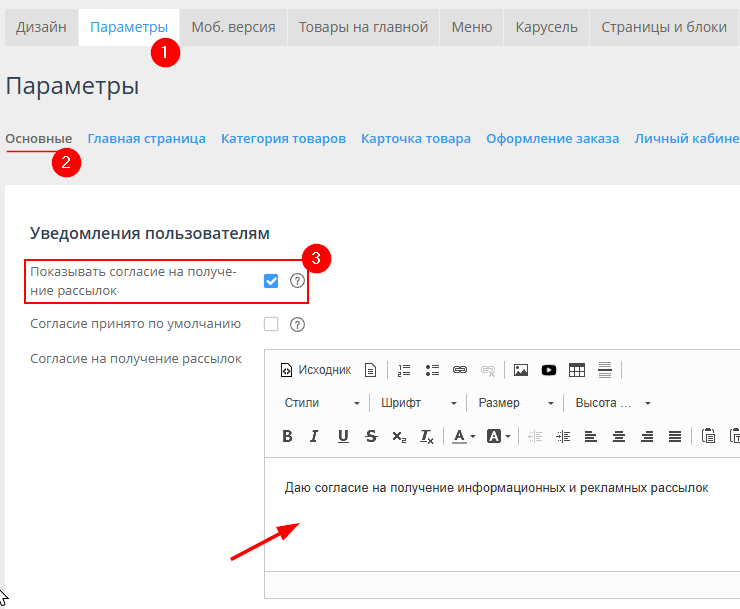The image size is (740, 609).
Task: Click the templates document icon
Action: [x=370, y=370]
